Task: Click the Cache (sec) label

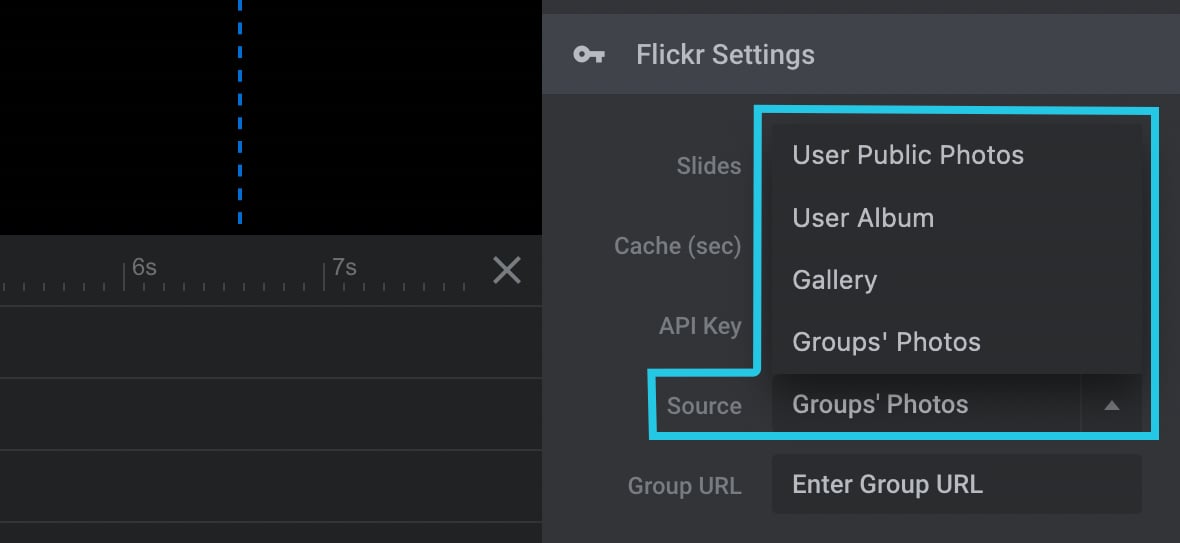Action: [677, 246]
